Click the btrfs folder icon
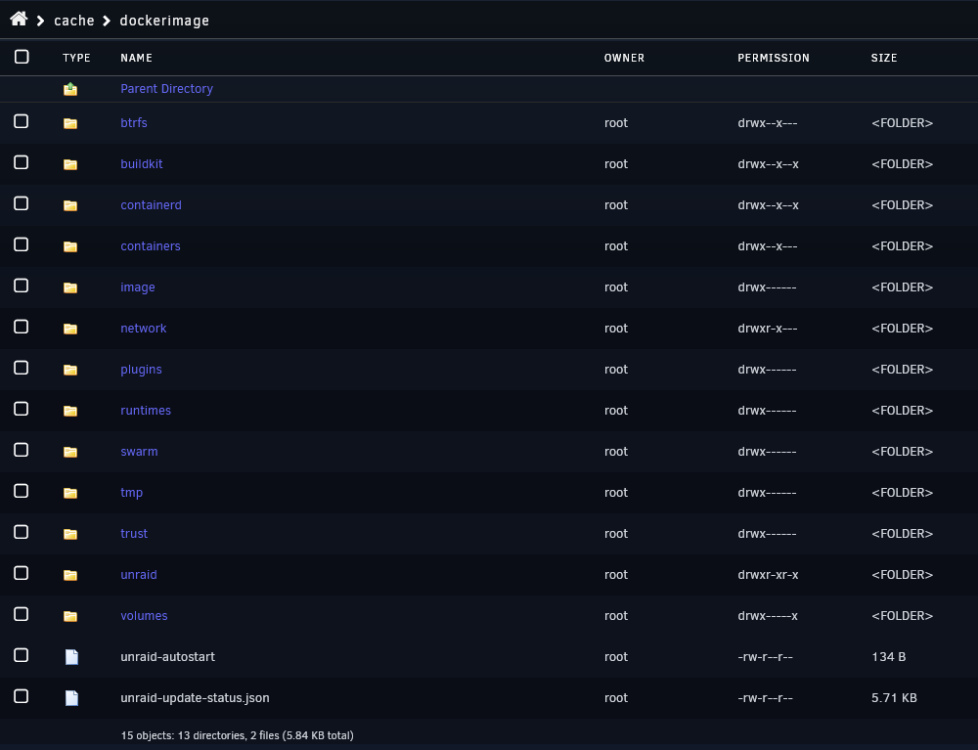The height and width of the screenshot is (750, 978). [x=70, y=124]
